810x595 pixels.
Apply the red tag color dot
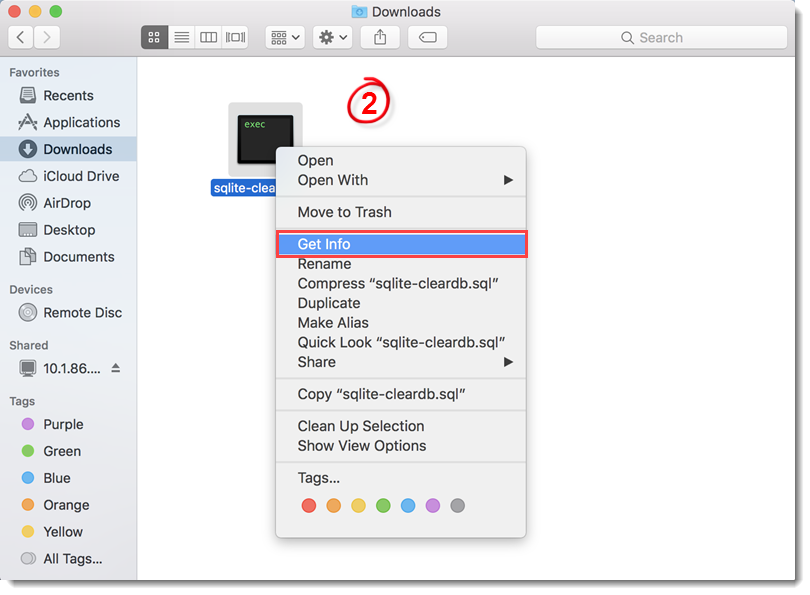pos(309,506)
